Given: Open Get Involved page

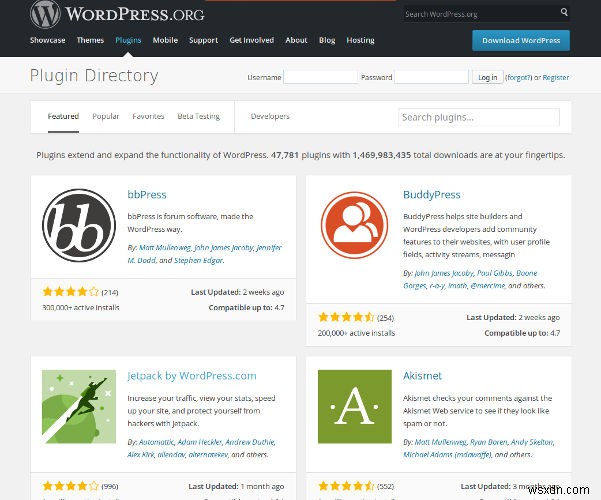Looking at the screenshot, I should [251, 40].
